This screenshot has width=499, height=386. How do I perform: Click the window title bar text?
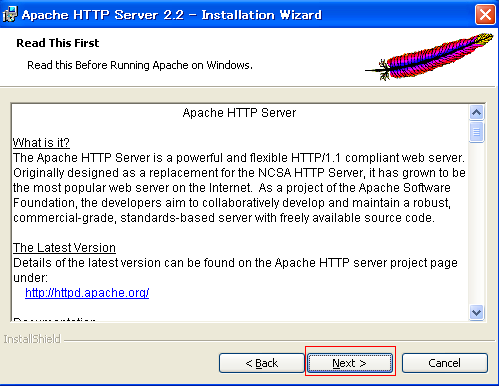[172, 15]
